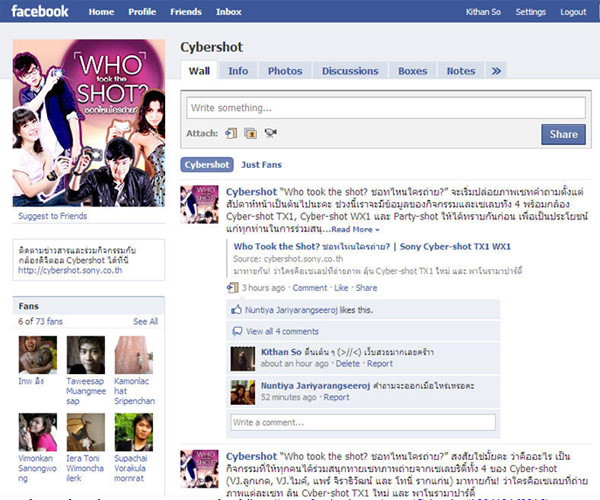Click the Cybershot name in the first post
600x500 pixels.
[251, 192]
